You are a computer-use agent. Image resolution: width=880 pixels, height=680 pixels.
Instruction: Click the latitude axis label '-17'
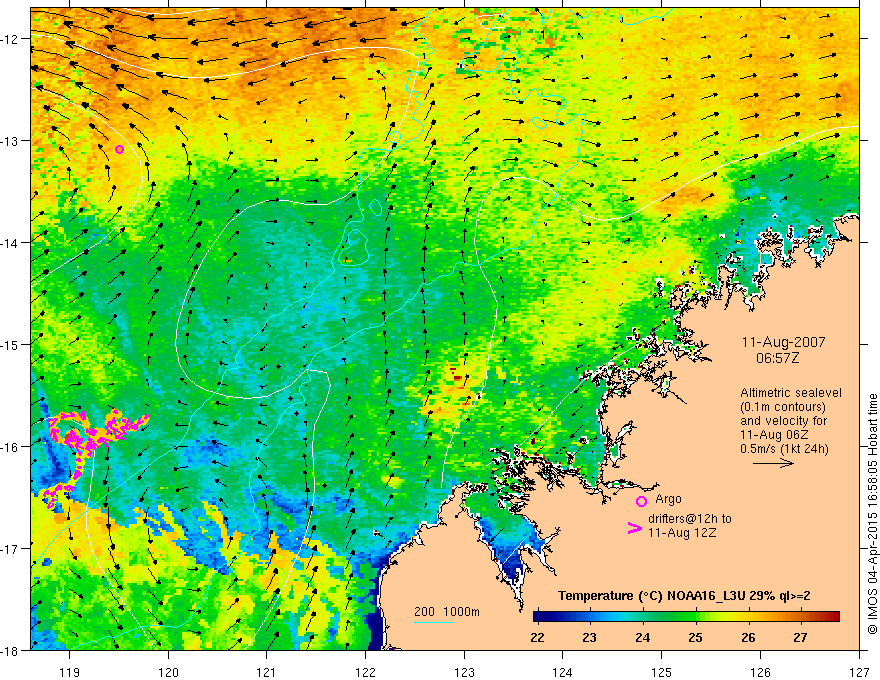(x=10, y=548)
